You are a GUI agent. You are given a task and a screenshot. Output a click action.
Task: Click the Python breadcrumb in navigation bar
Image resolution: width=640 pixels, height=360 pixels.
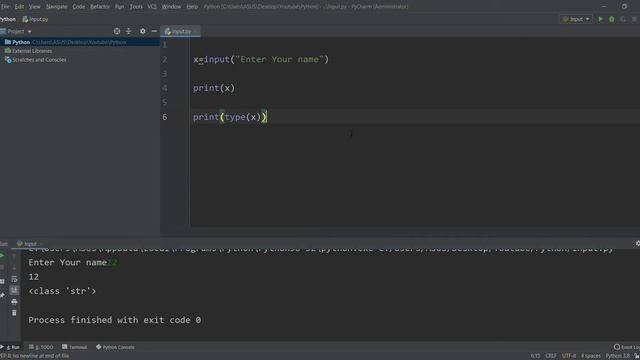(8, 19)
